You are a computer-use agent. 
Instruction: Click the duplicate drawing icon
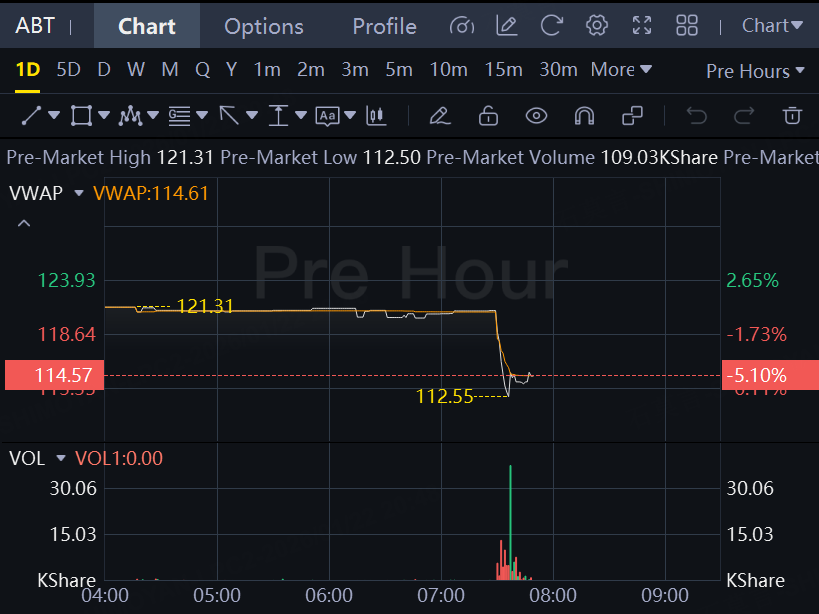(x=633, y=115)
